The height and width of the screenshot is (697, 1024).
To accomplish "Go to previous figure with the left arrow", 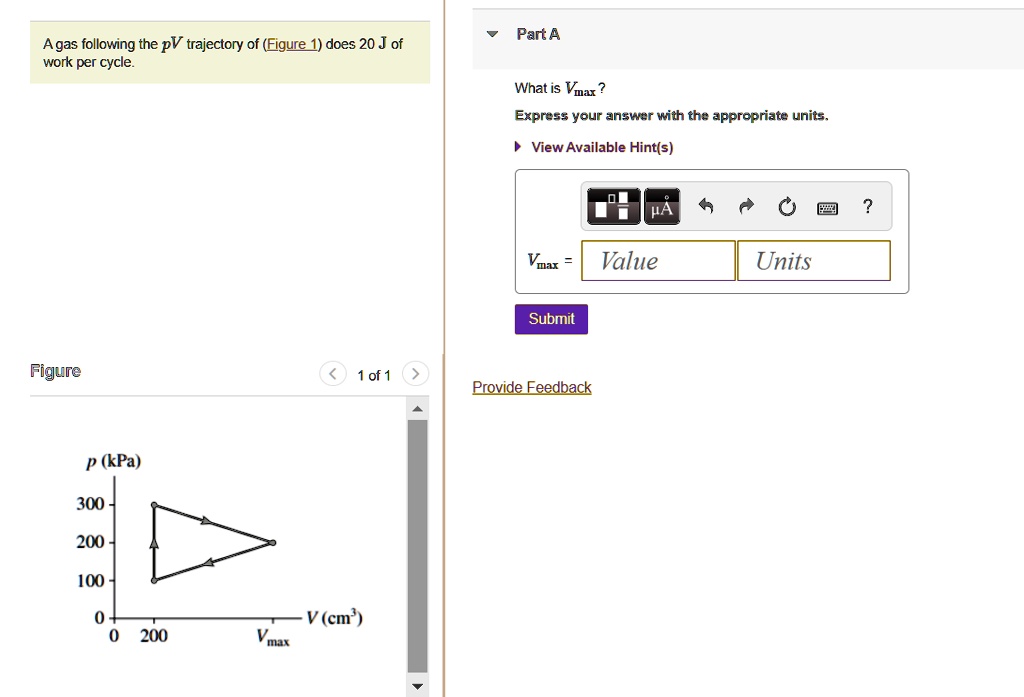I will click(332, 372).
